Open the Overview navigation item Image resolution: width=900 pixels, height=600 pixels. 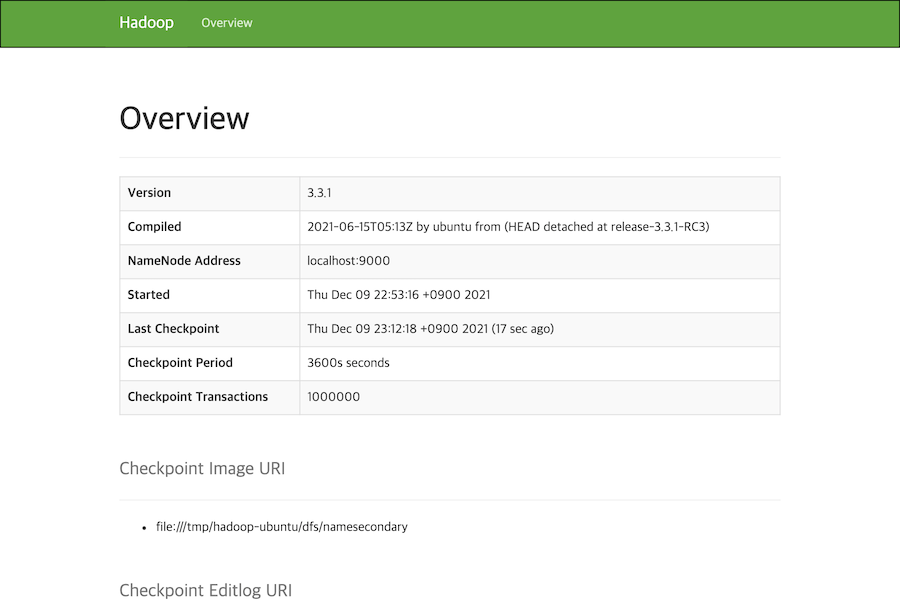[x=226, y=23]
